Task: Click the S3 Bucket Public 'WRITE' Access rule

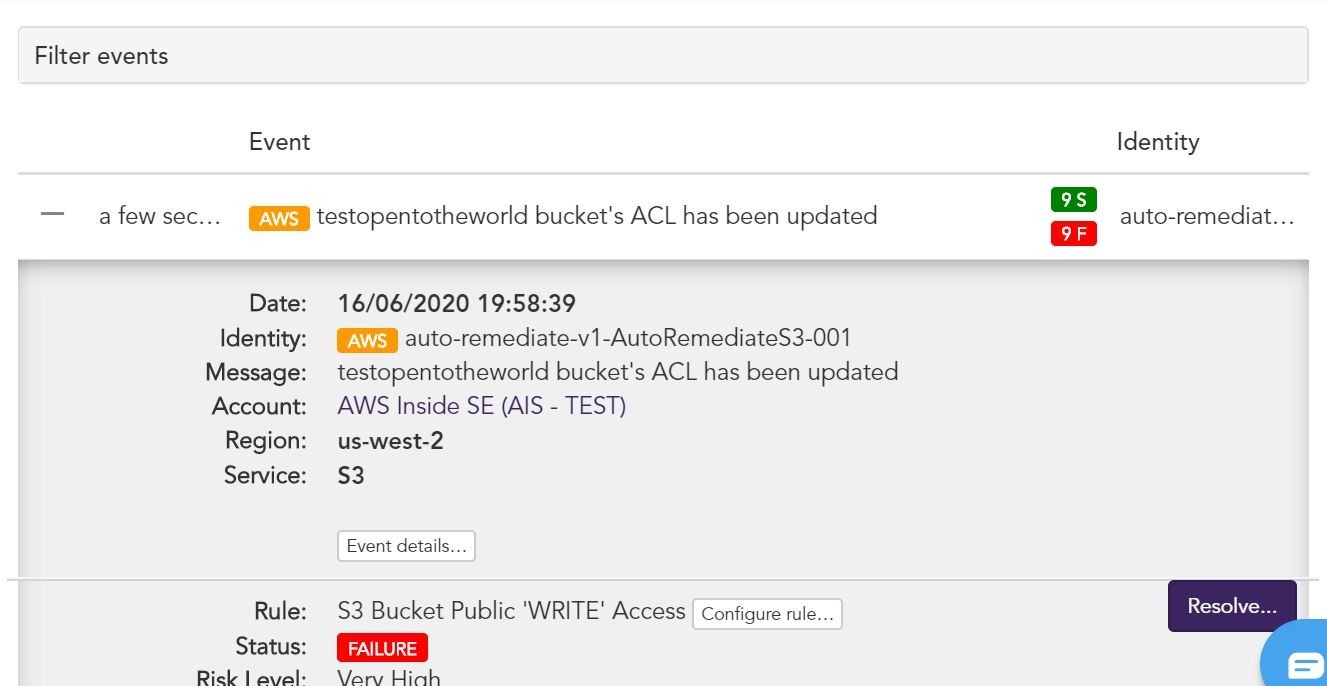Action: coord(512,611)
